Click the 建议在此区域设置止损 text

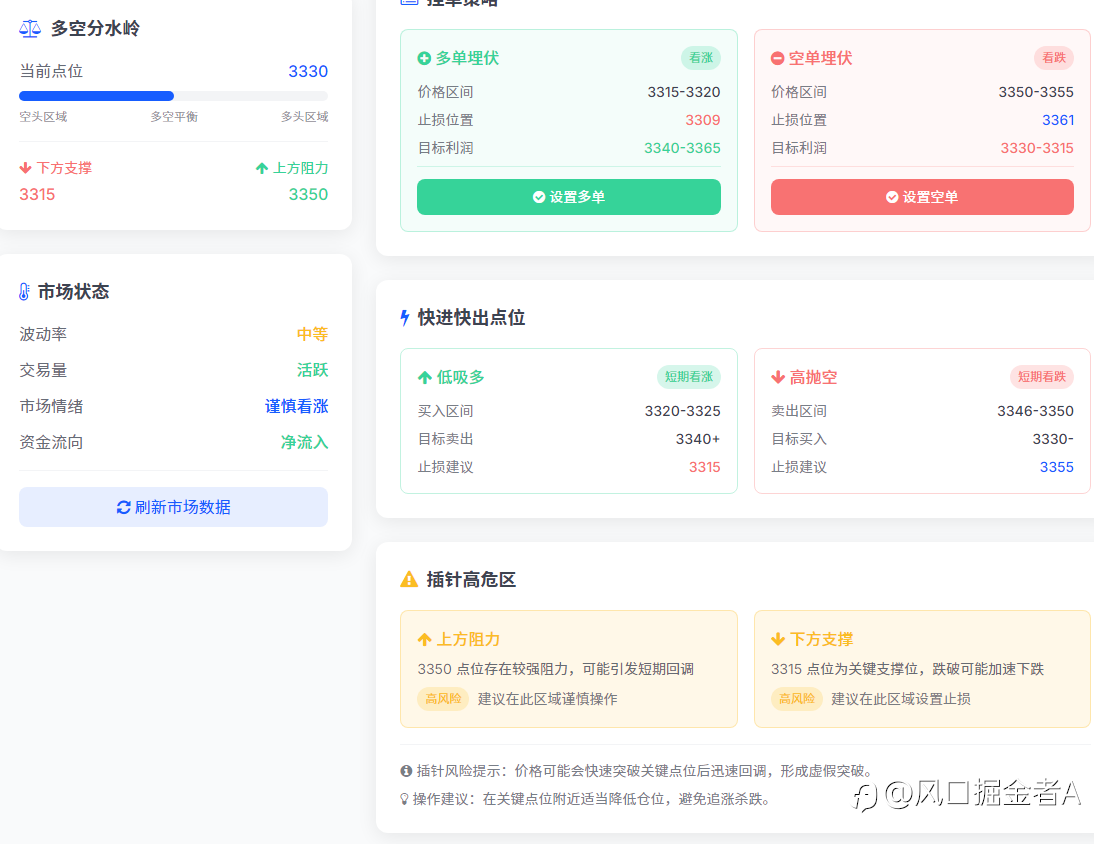[x=901, y=699]
